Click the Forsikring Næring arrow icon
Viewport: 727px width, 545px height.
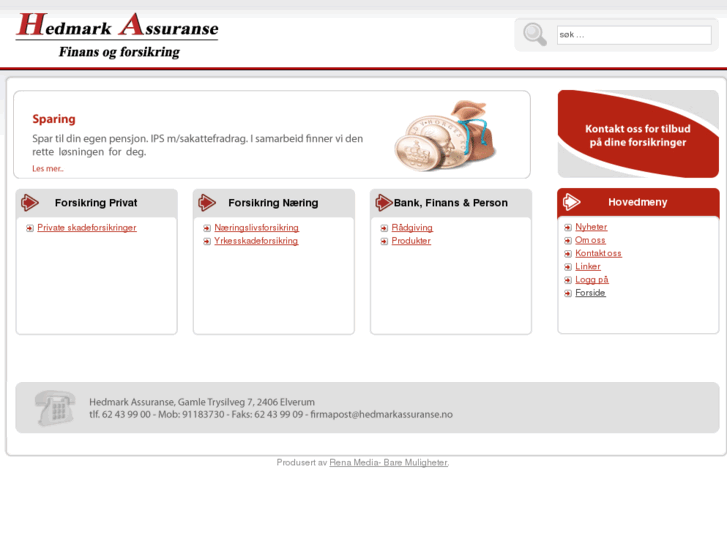207,203
